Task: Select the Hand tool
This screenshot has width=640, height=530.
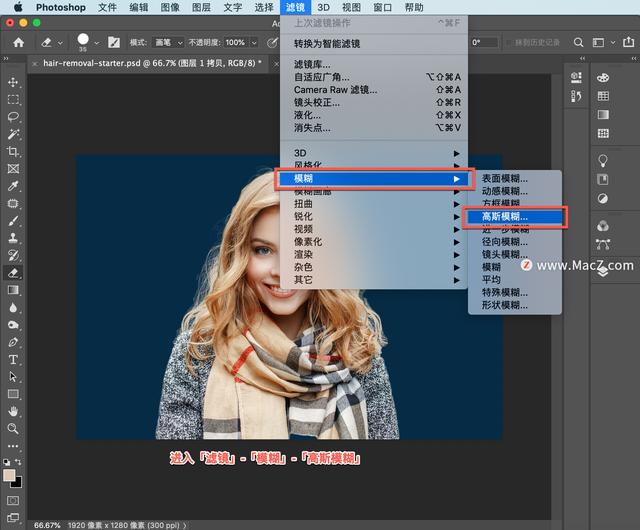Action: pyautogui.click(x=13, y=411)
